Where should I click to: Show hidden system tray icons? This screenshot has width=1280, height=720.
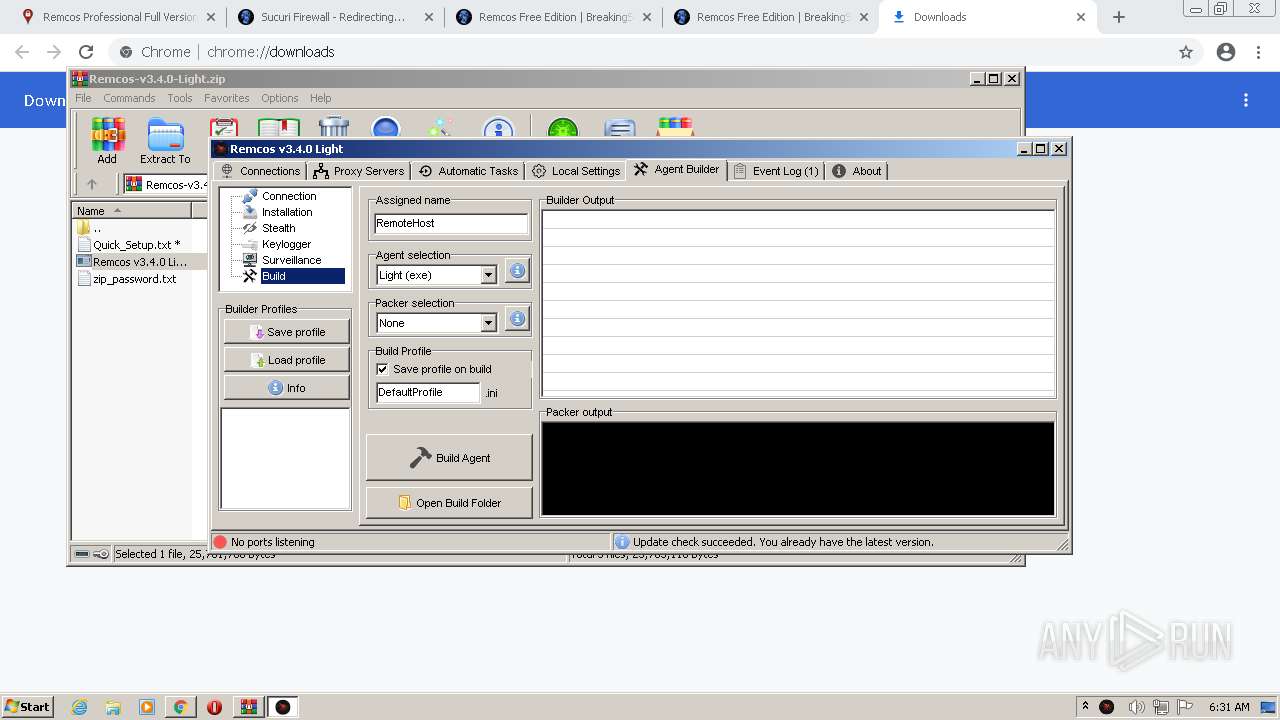[x=1085, y=707]
